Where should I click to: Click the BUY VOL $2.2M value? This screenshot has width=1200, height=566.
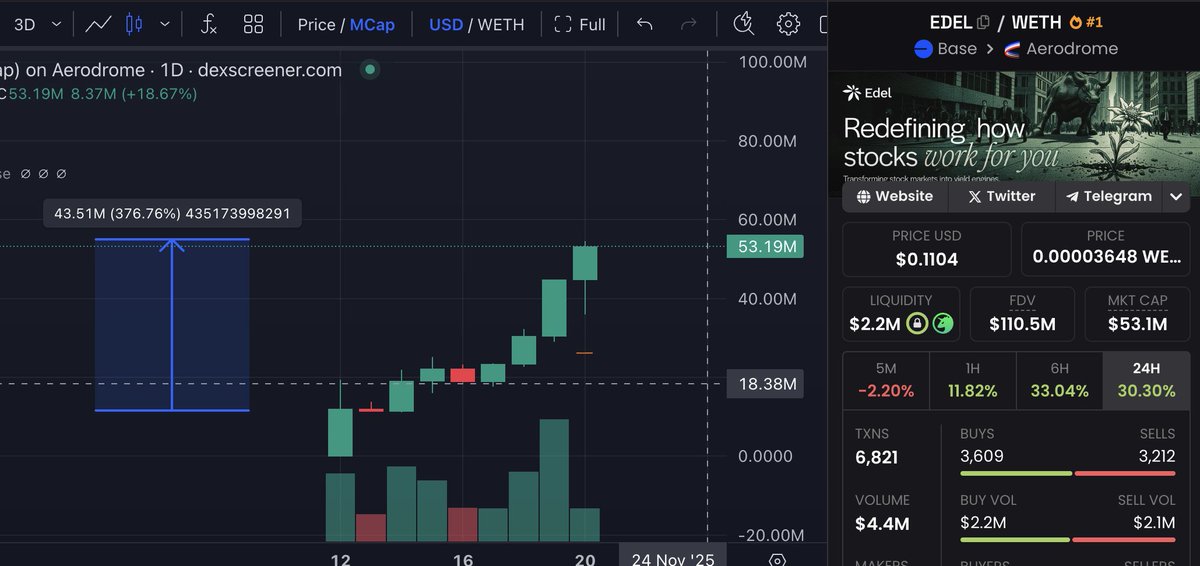(983, 522)
